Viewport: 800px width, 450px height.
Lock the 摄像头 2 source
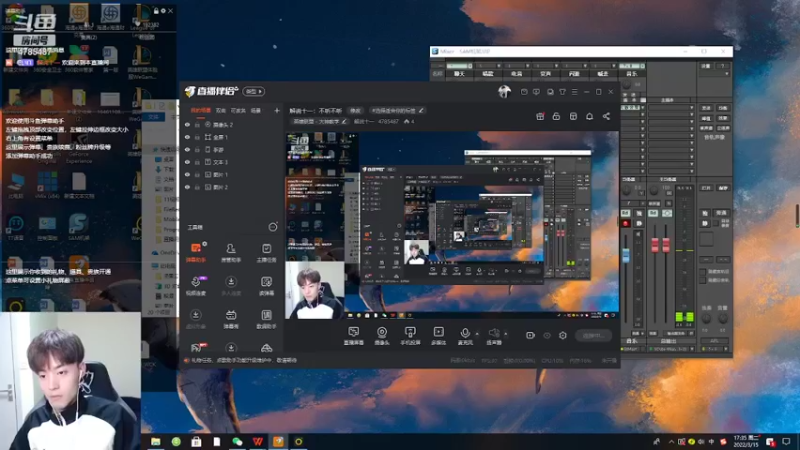[x=197, y=124]
